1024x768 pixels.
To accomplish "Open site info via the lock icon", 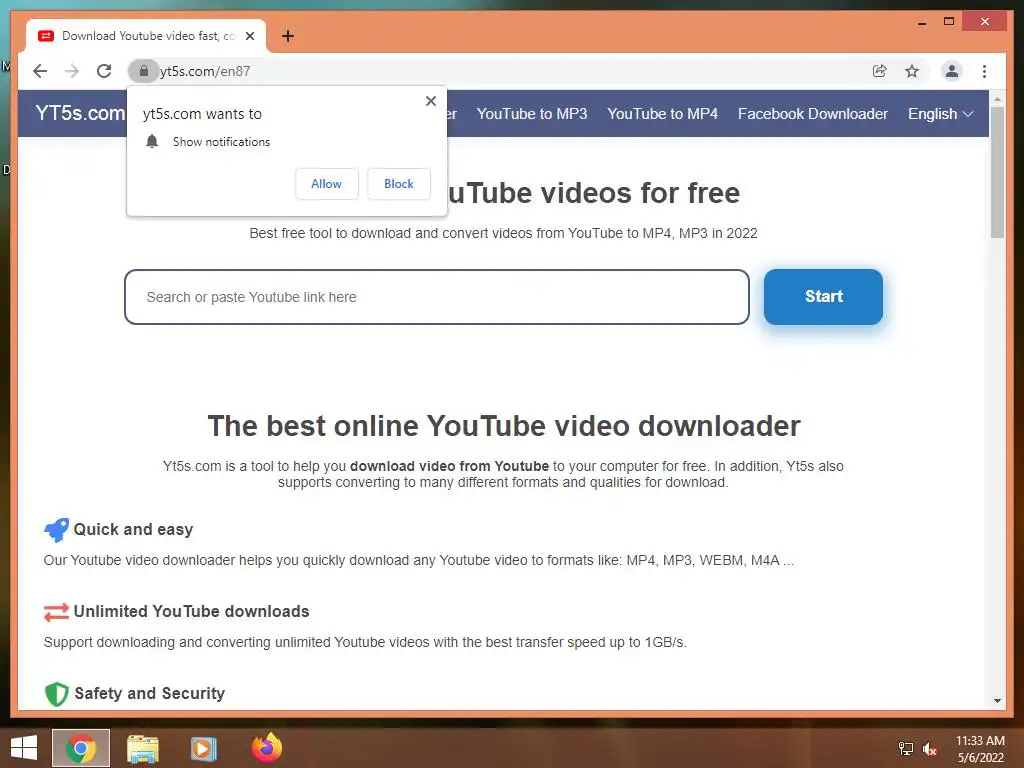I will tap(144, 71).
